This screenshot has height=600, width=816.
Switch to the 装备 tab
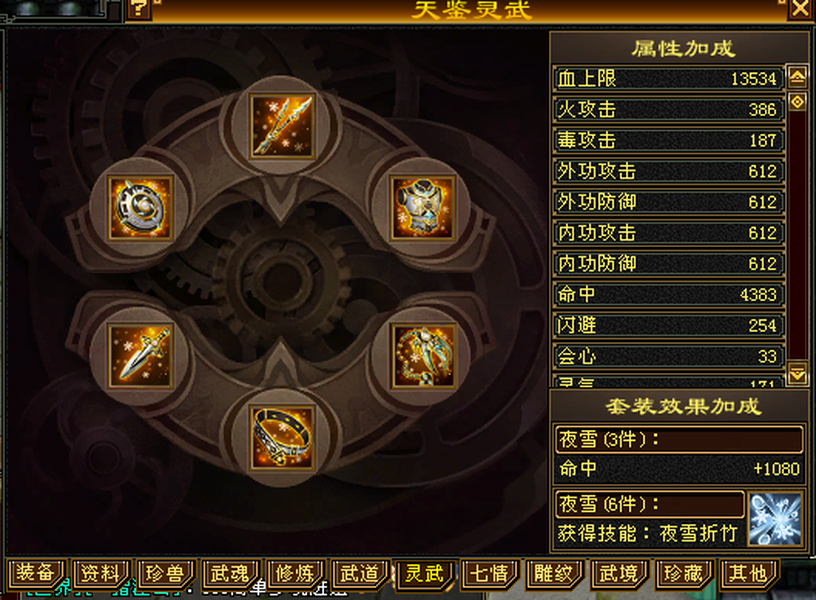pyautogui.click(x=35, y=573)
